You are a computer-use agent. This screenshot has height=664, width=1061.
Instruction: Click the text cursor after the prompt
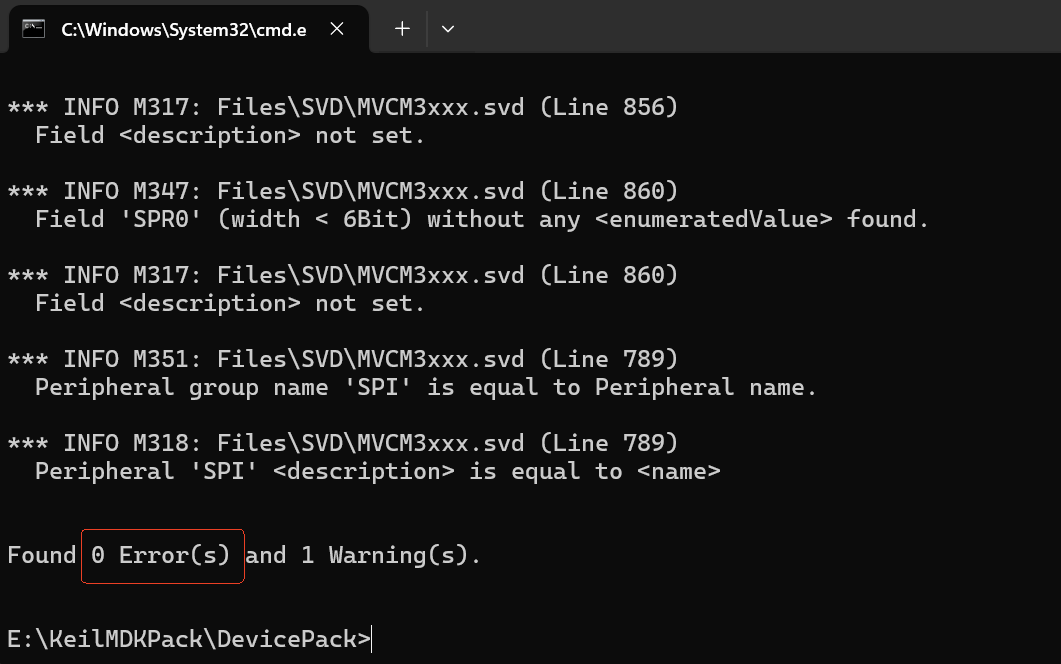[373, 639]
